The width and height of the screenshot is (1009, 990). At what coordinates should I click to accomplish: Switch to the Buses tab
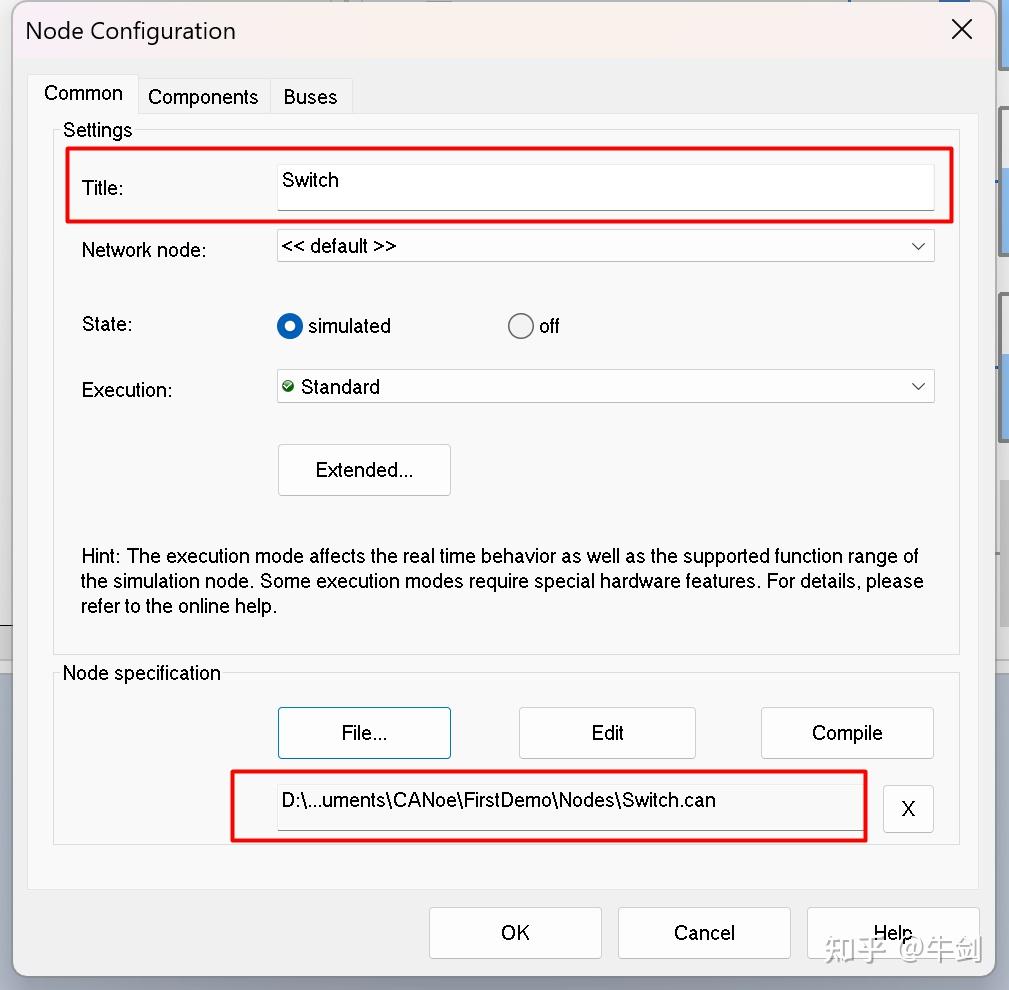310,97
